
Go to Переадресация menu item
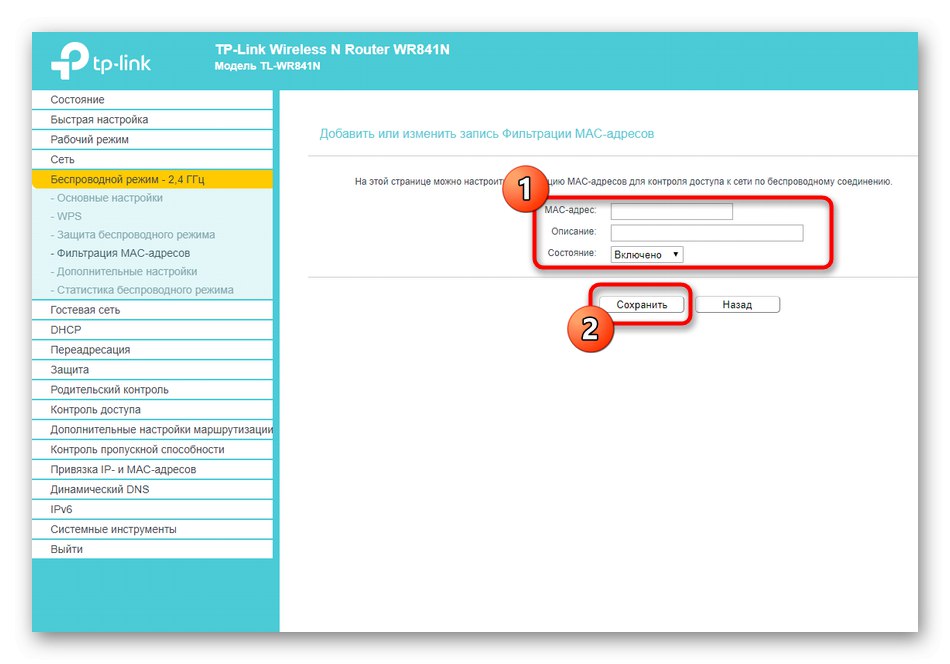click(152, 350)
